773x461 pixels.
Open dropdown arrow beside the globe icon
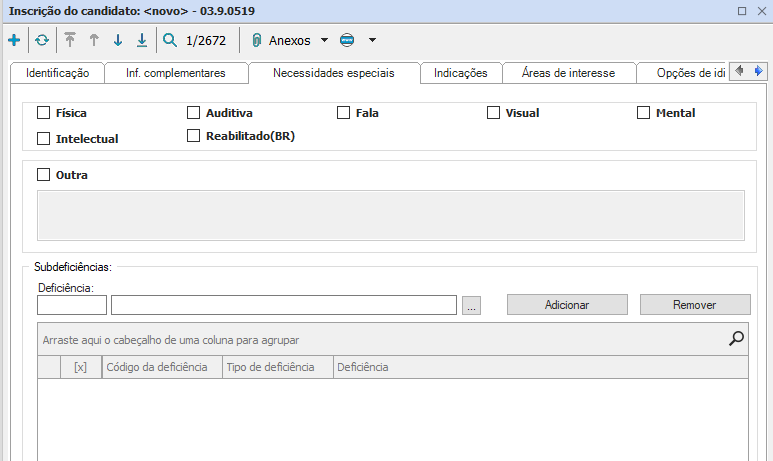(x=372, y=41)
